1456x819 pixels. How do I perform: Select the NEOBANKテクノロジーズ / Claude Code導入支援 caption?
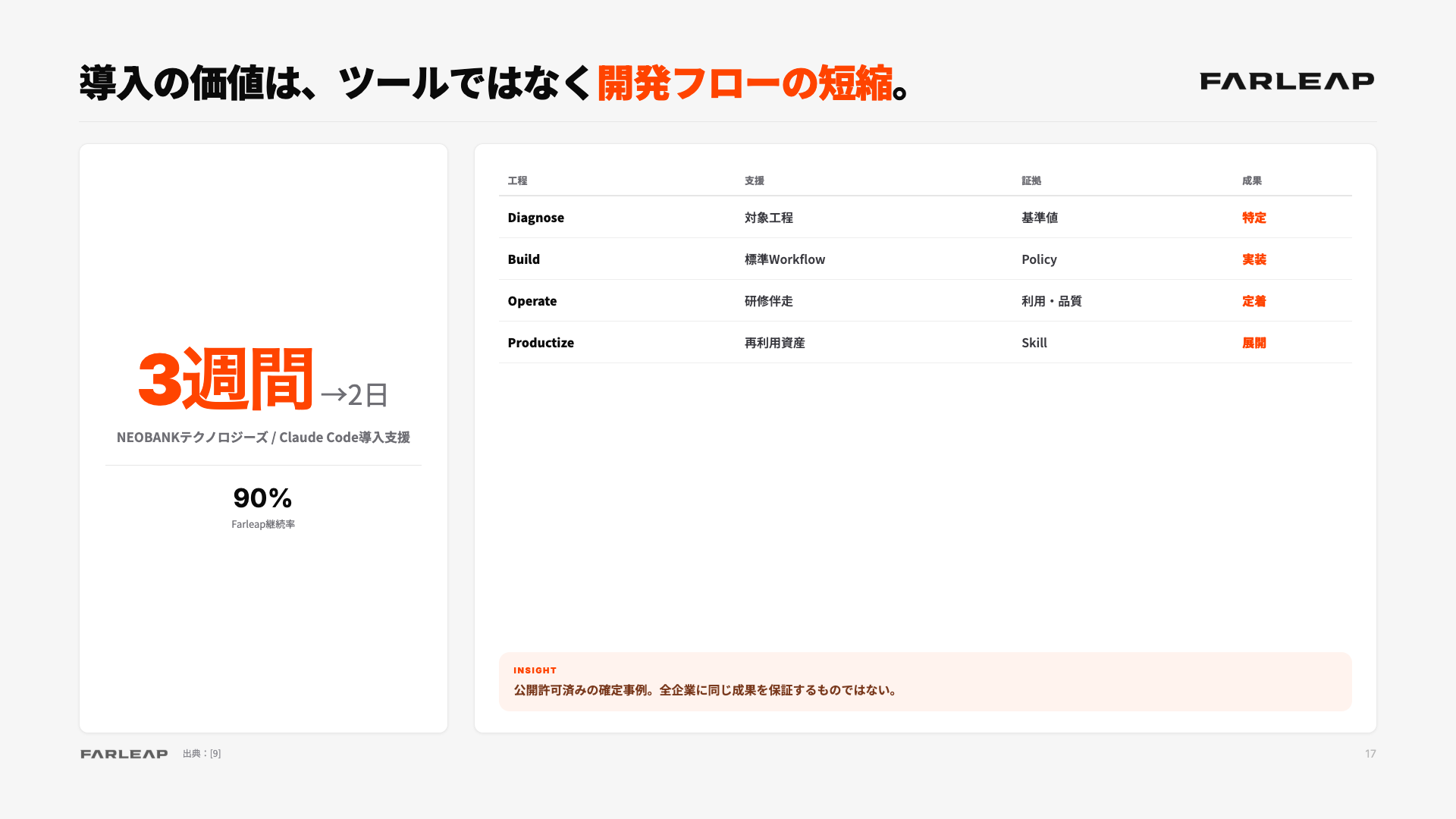263,438
